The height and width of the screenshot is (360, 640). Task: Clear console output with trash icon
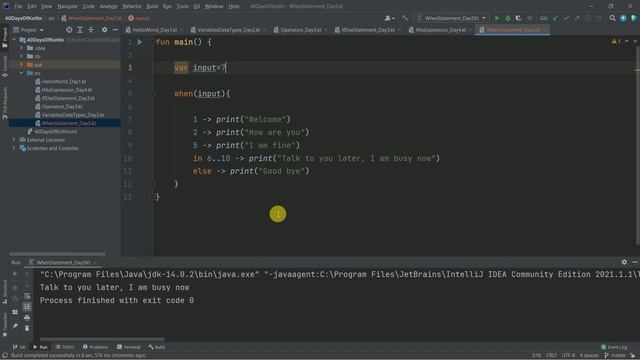(x=27, y=328)
